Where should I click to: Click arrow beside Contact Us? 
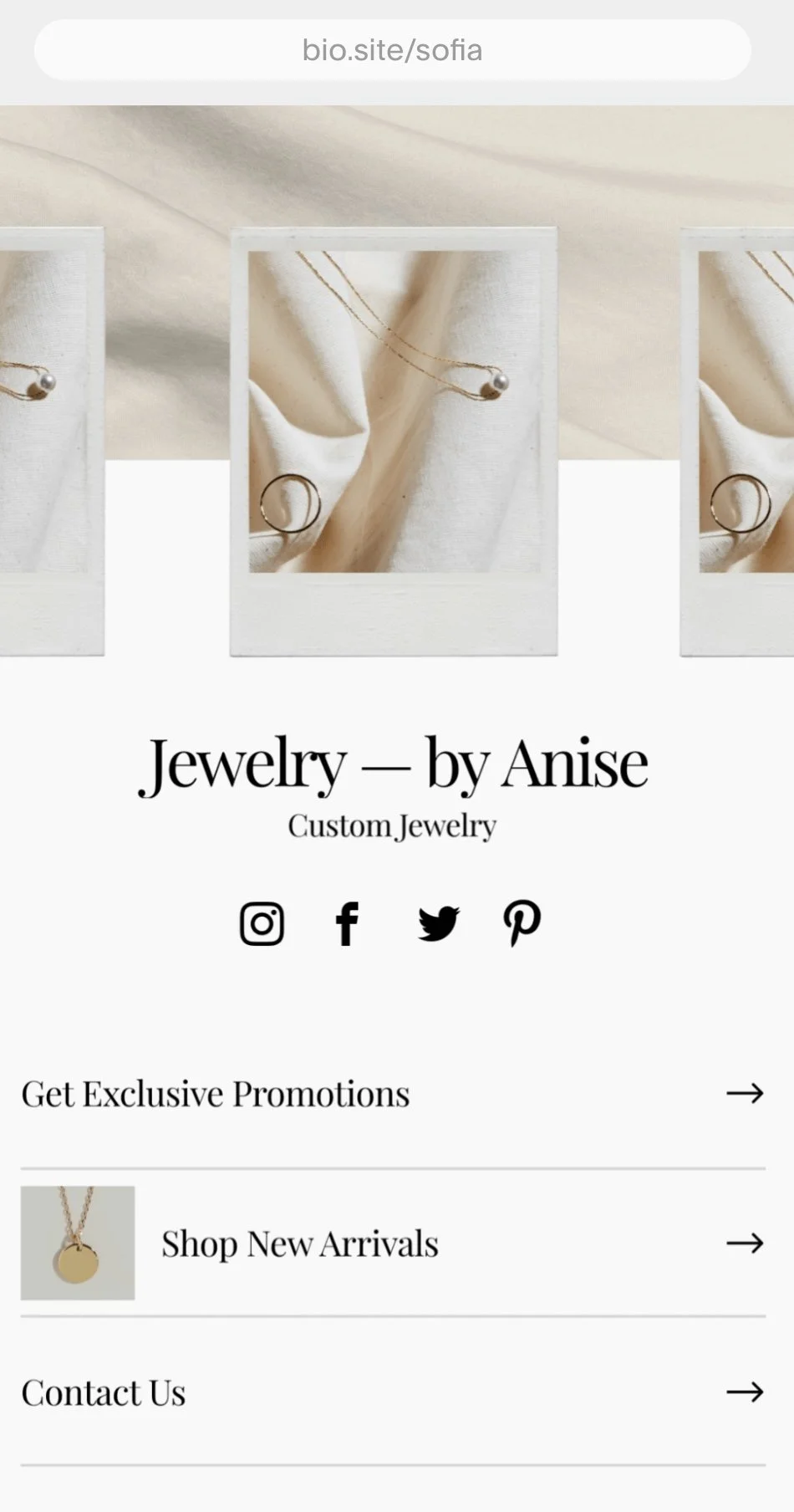[745, 1392]
